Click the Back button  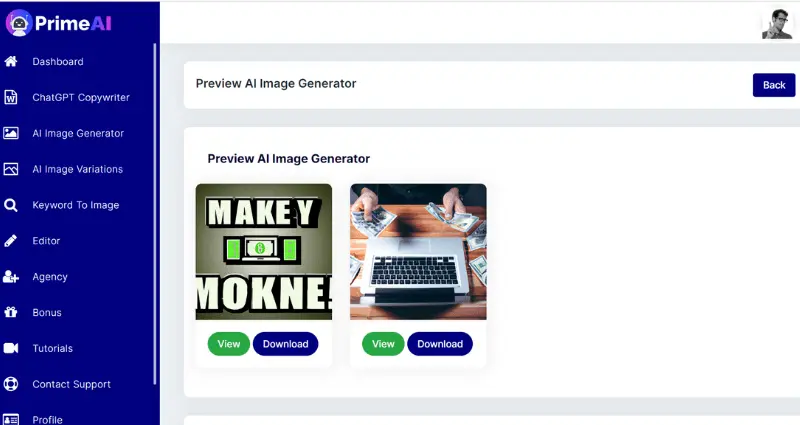point(773,85)
